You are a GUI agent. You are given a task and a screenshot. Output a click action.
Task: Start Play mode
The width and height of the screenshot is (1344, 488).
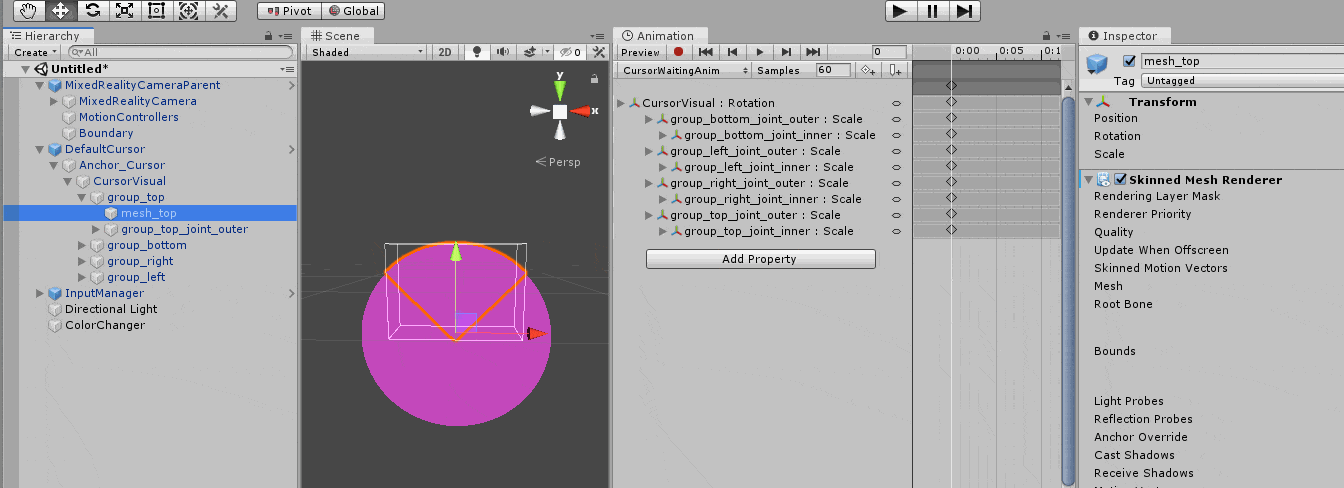pyautogui.click(x=900, y=11)
